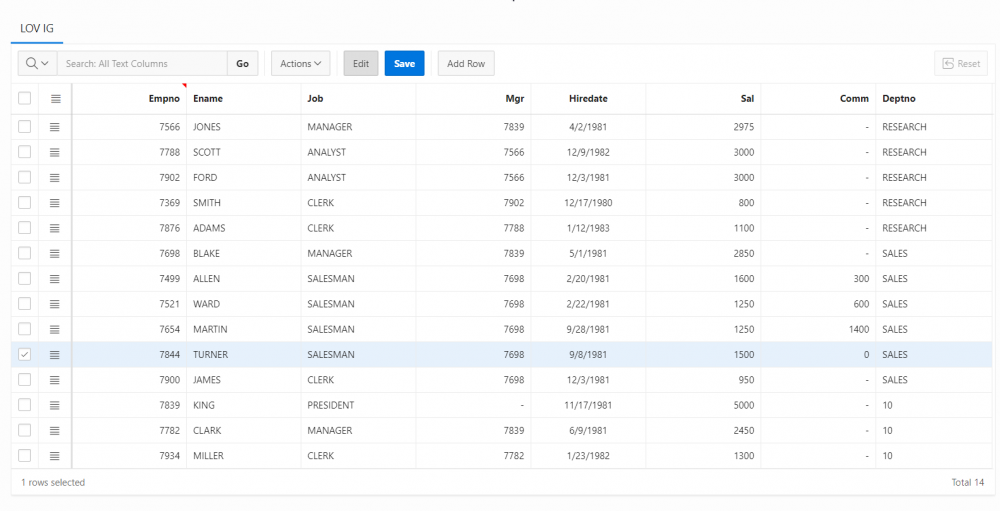The image size is (1000, 511).
Task: Open row actions menu for BLAKE row
Action: 55,254
